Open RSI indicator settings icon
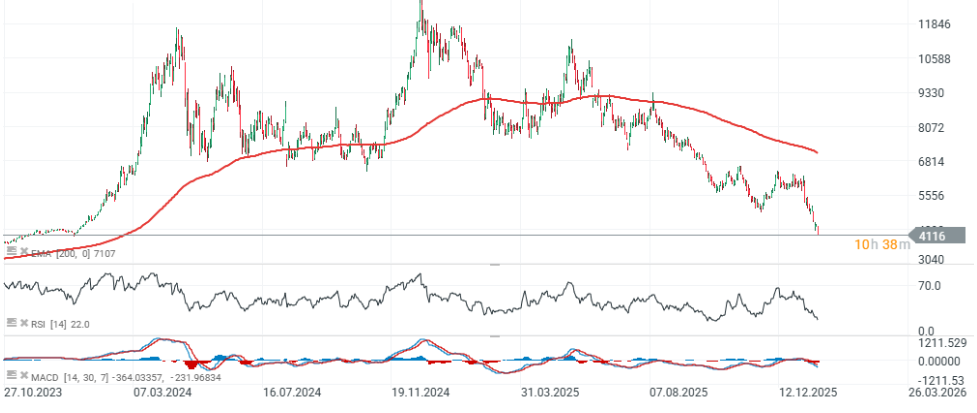977x413 pixels. point(11,323)
